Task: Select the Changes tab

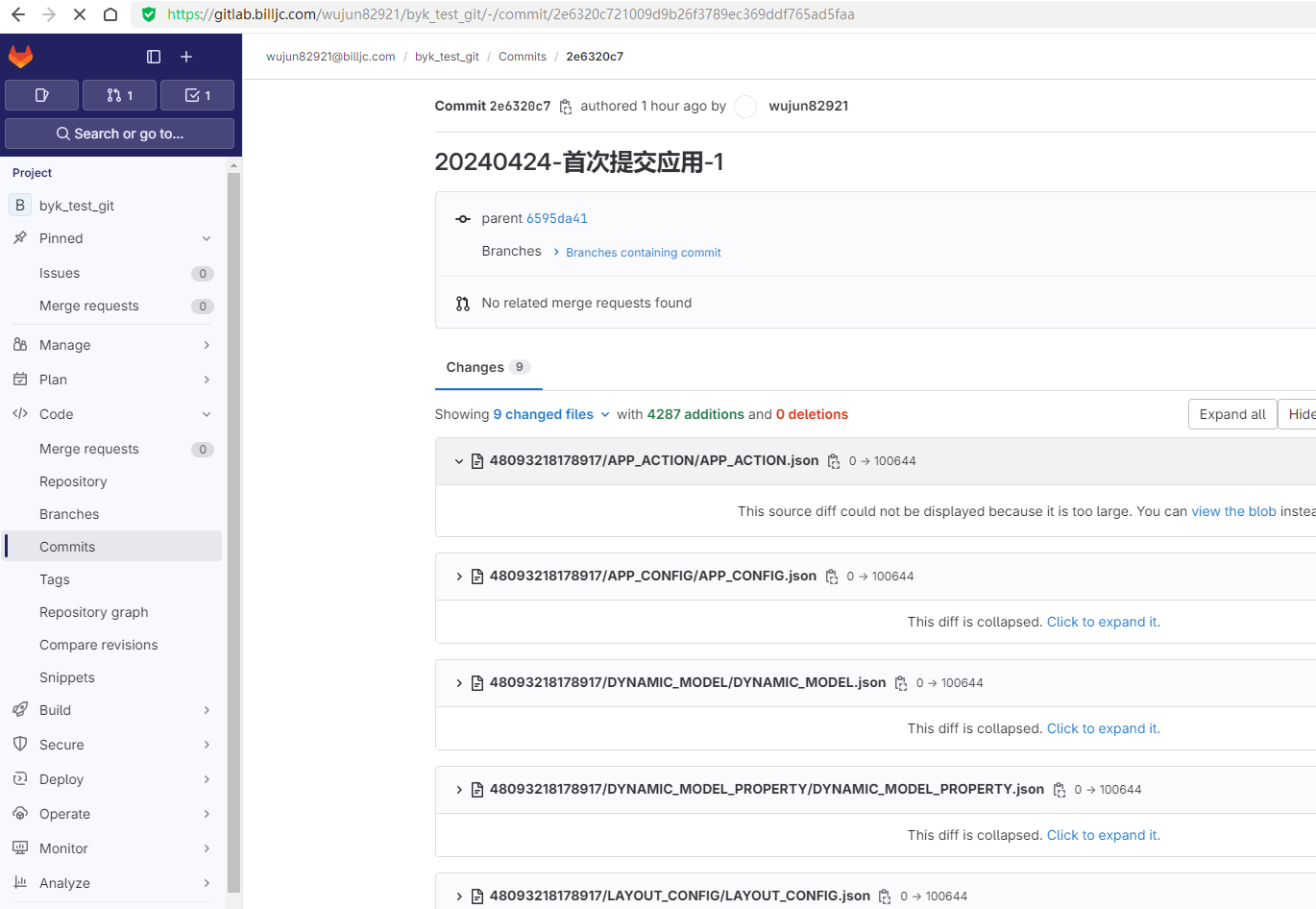Action: click(488, 367)
